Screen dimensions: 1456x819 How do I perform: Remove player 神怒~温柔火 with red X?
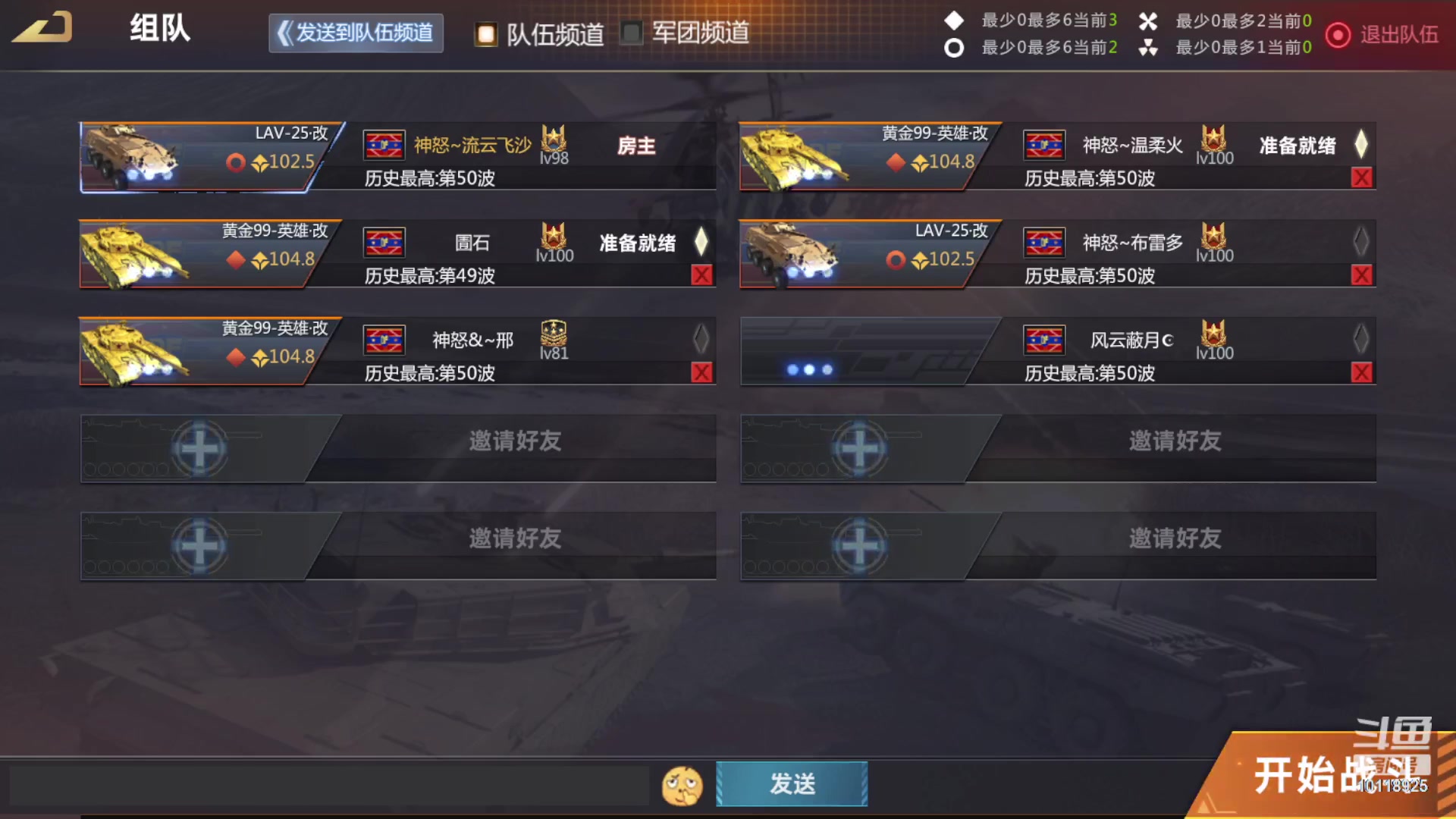[1362, 177]
